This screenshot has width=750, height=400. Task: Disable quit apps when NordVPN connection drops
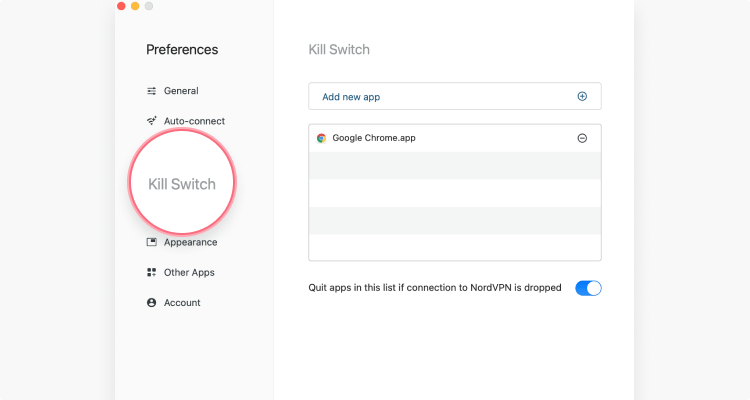(x=588, y=288)
